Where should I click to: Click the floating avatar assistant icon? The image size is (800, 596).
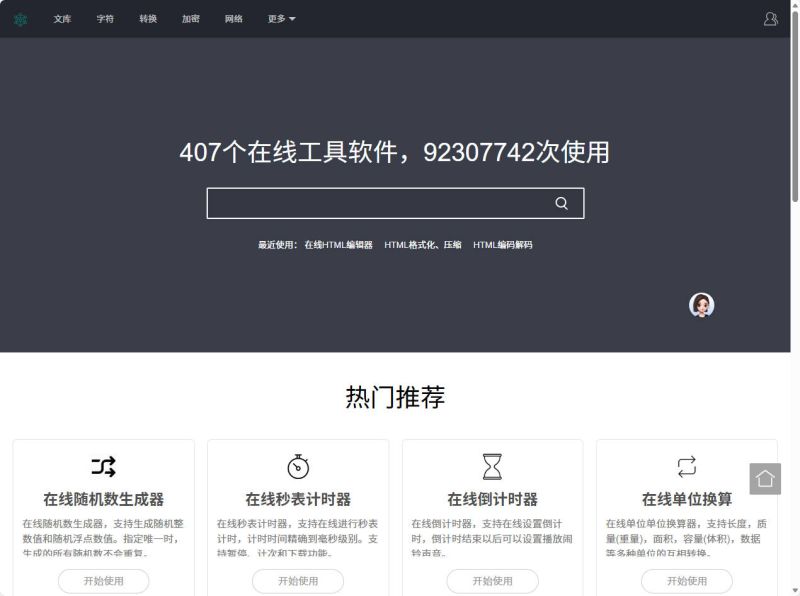703,304
